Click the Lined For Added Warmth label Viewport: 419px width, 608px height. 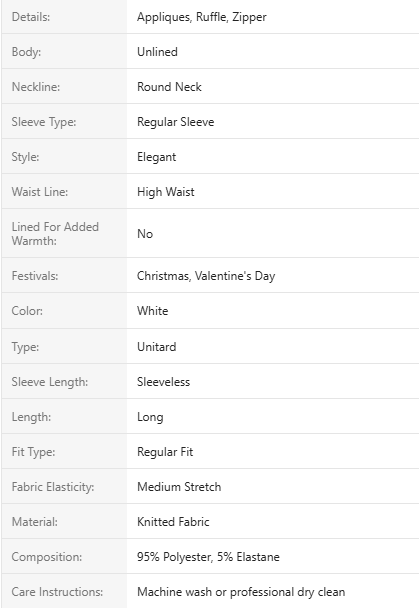(55, 233)
